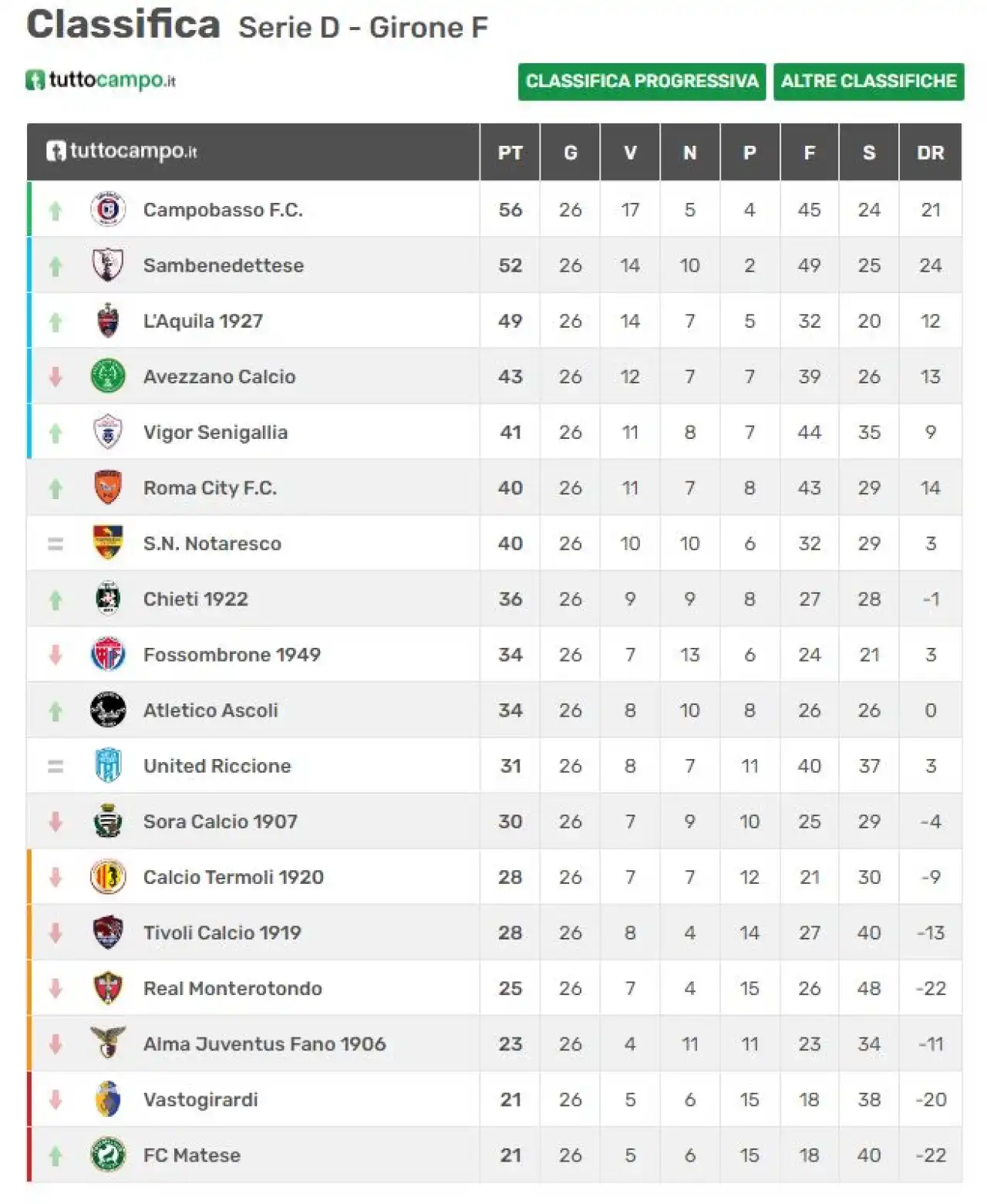Open the Classifica Progressiva view
The width and height of the screenshot is (987, 1204).
coord(642,81)
